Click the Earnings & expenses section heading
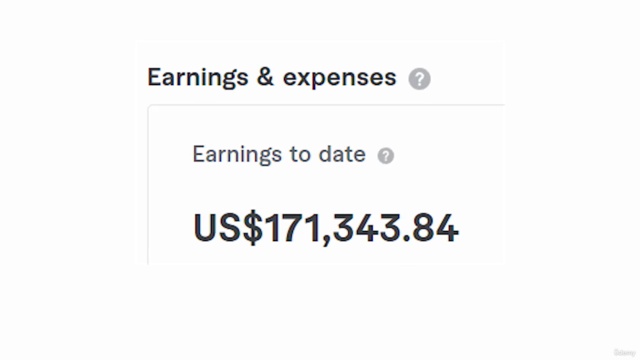Image resolution: width=640 pixels, height=360 pixels. [272, 78]
